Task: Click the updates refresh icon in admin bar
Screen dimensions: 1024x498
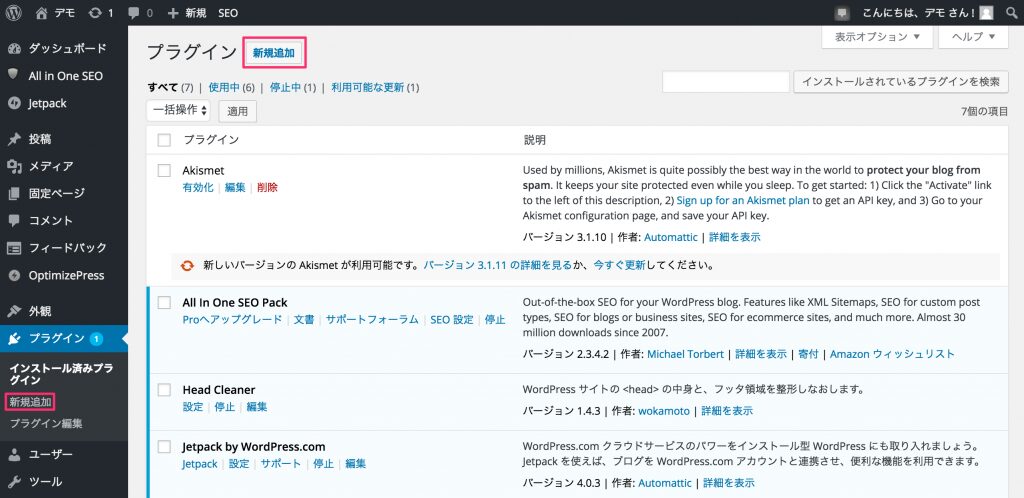Action: pyautogui.click(x=94, y=13)
